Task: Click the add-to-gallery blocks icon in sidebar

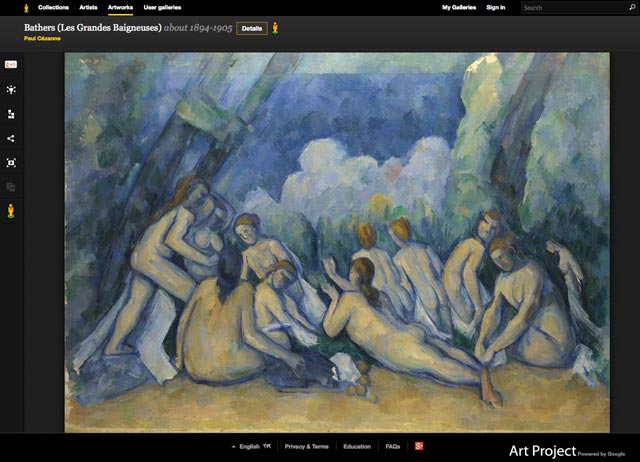Action: 11,114
